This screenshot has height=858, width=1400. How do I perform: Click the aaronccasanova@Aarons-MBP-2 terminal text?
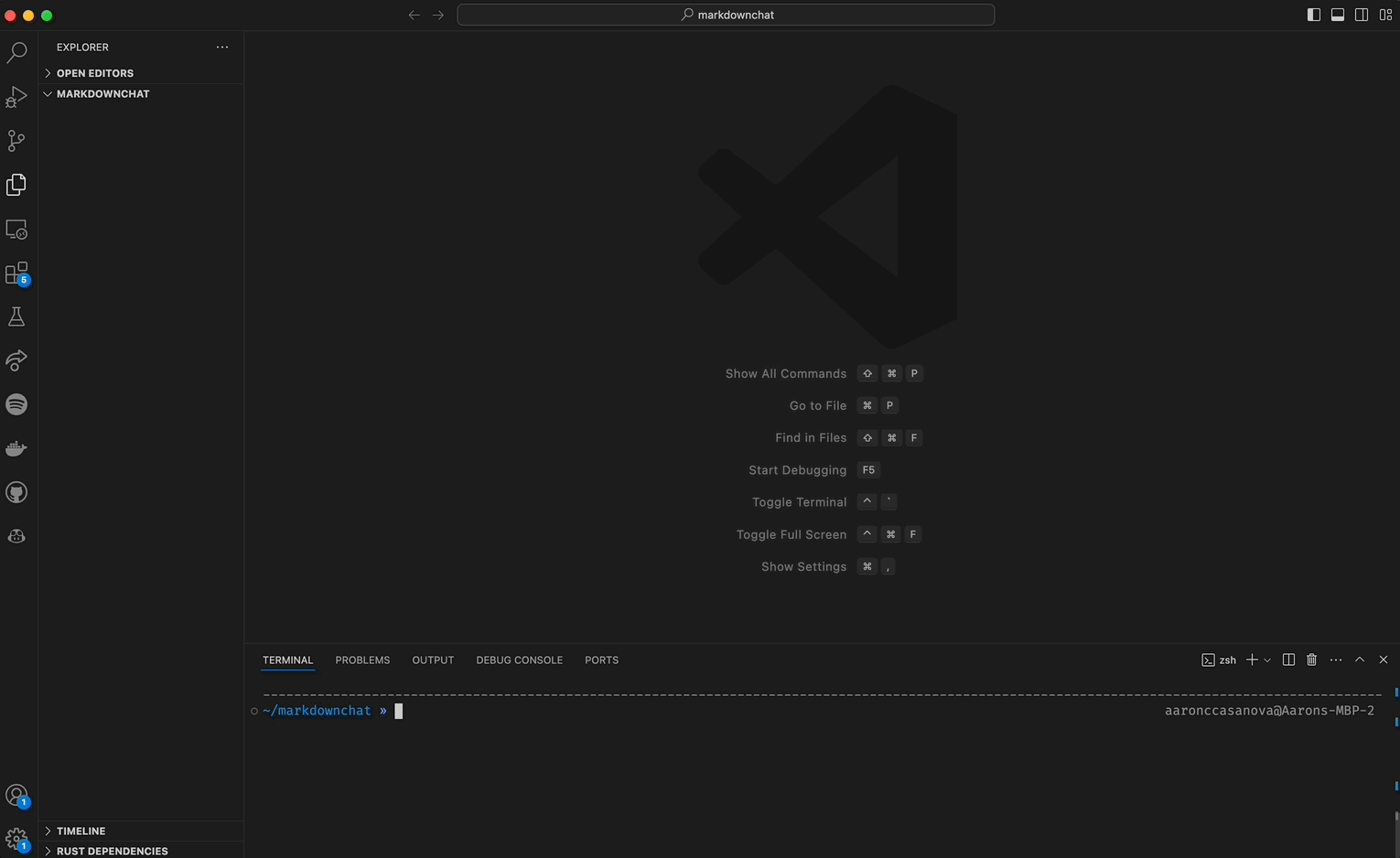pyautogui.click(x=1269, y=711)
